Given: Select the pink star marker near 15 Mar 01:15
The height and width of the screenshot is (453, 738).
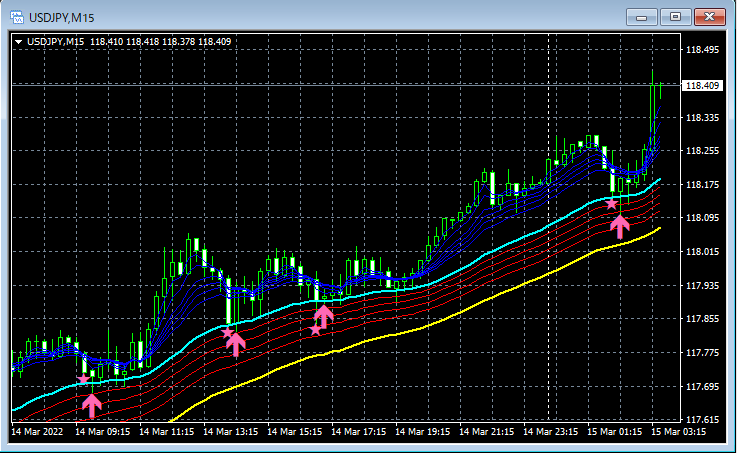Looking at the screenshot, I should pyautogui.click(x=611, y=204).
